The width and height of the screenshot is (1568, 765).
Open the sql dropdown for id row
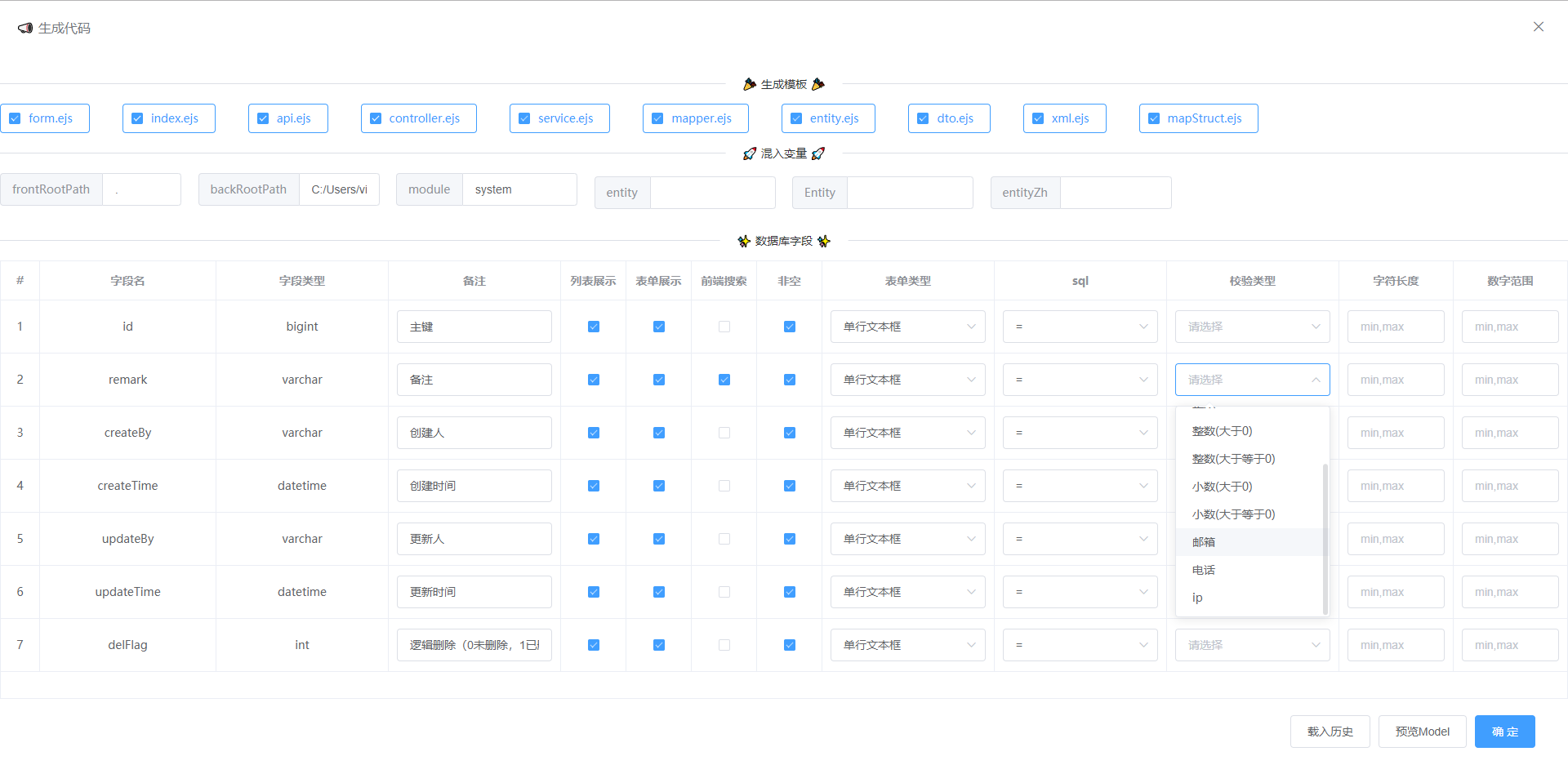[x=1080, y=327]
